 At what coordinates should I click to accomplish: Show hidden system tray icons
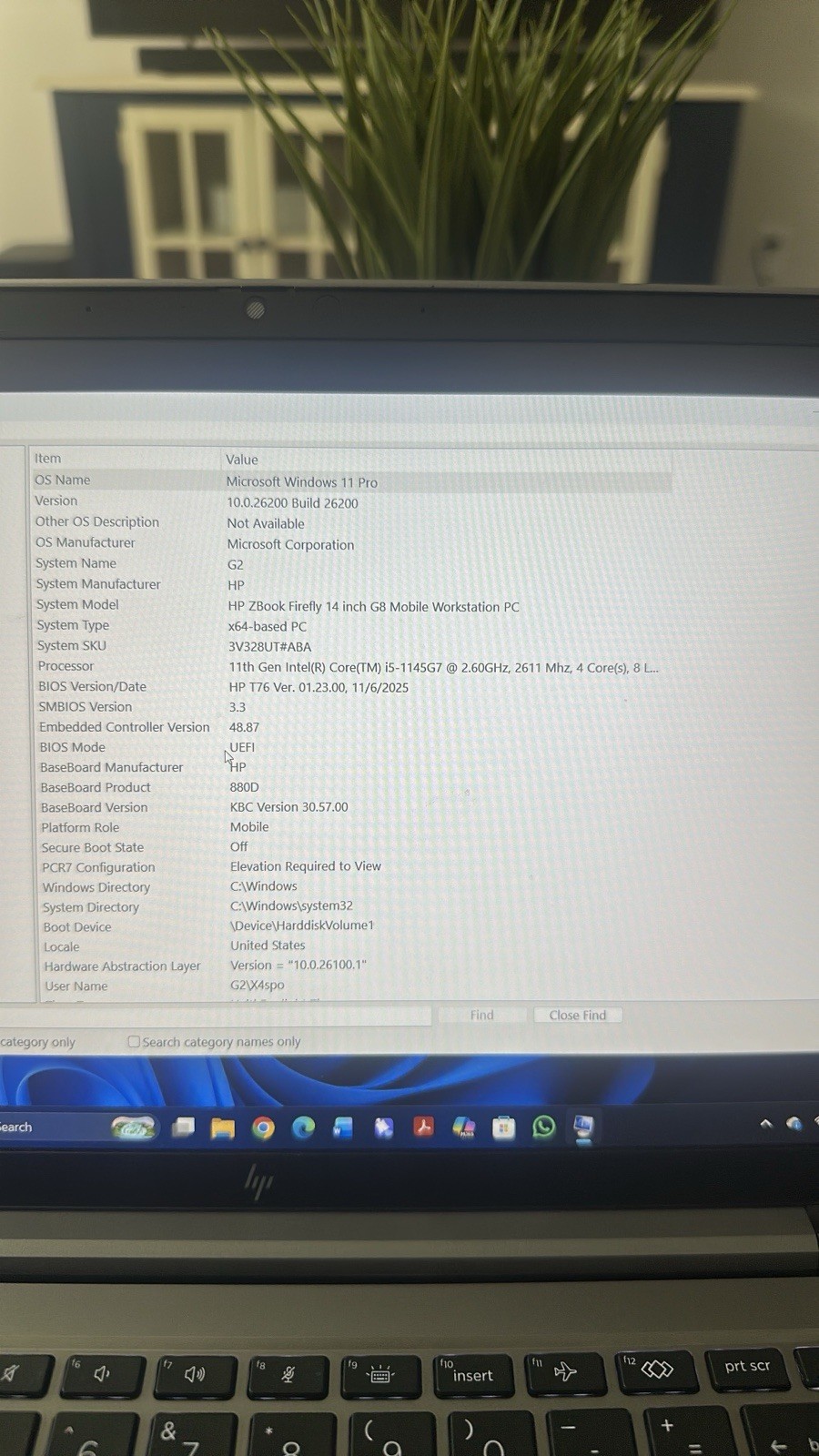coord(766,1124)
